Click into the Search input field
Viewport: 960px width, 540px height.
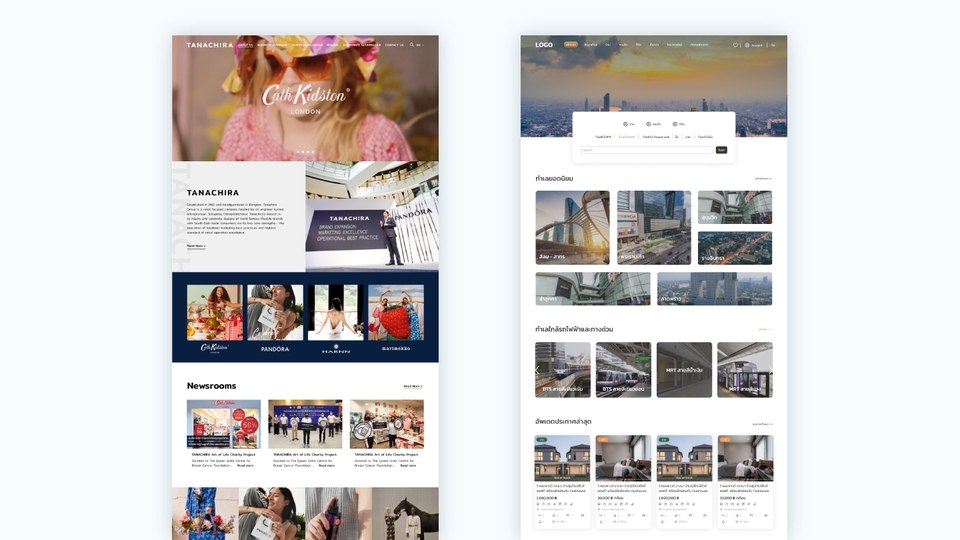coord(647,150)
